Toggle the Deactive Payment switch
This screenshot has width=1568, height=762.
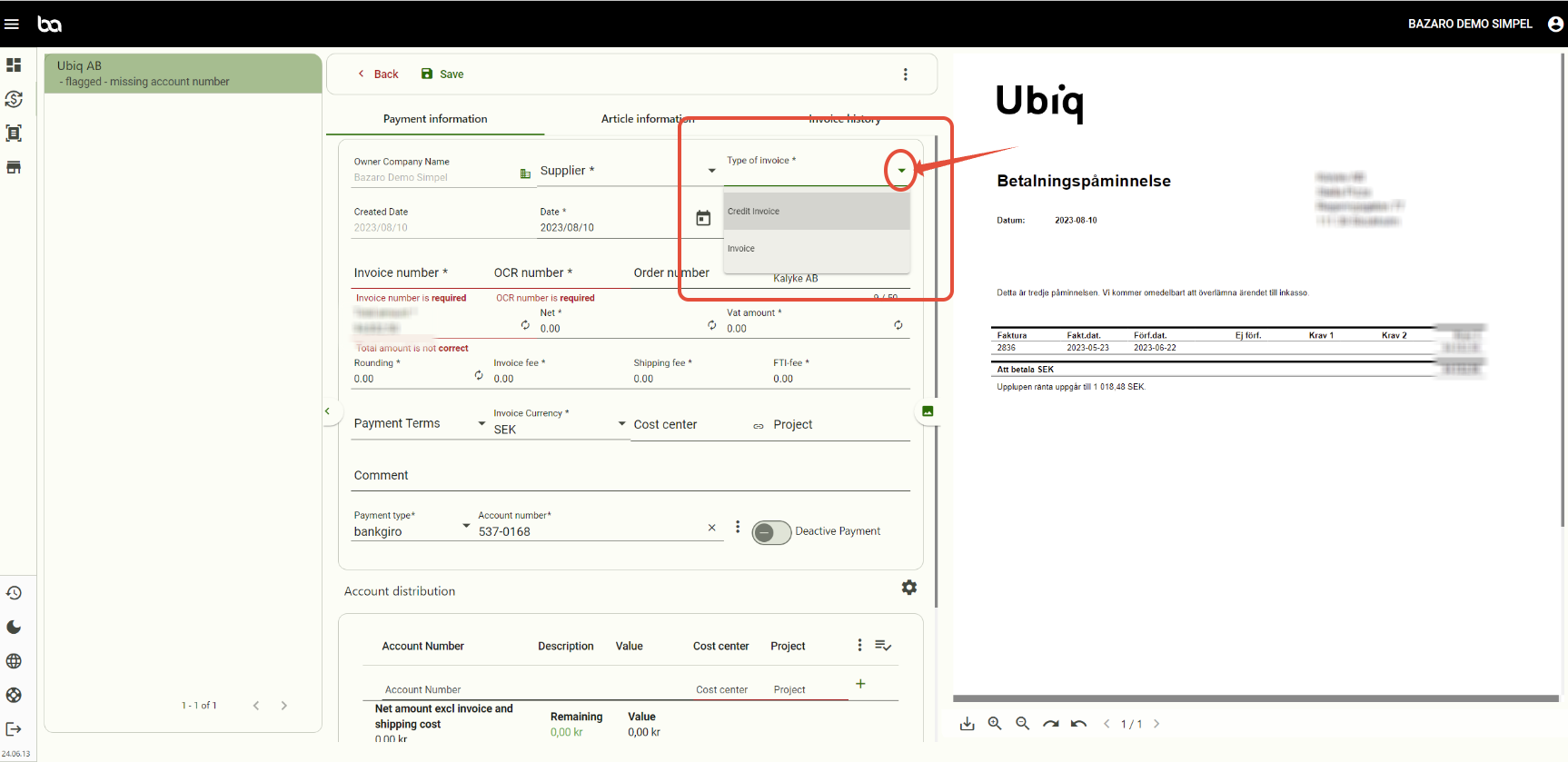[x=771, y=532]
